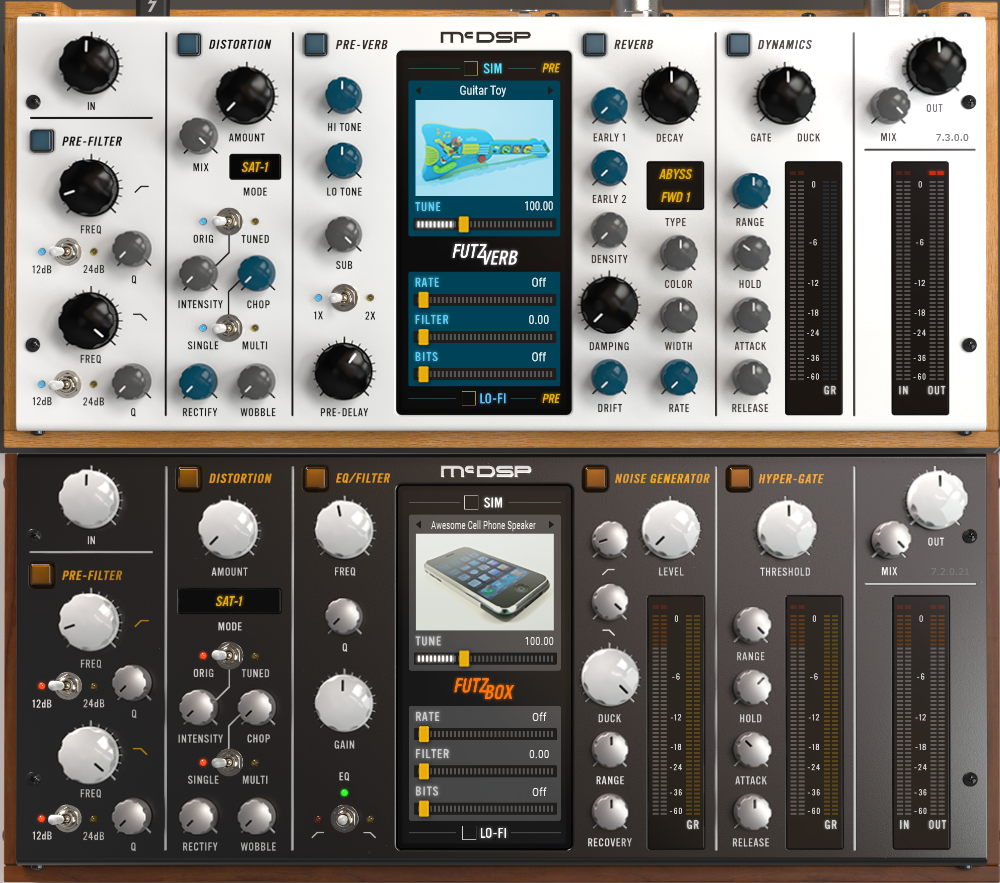Click FutzBox EQ FREQ knob

344,530
